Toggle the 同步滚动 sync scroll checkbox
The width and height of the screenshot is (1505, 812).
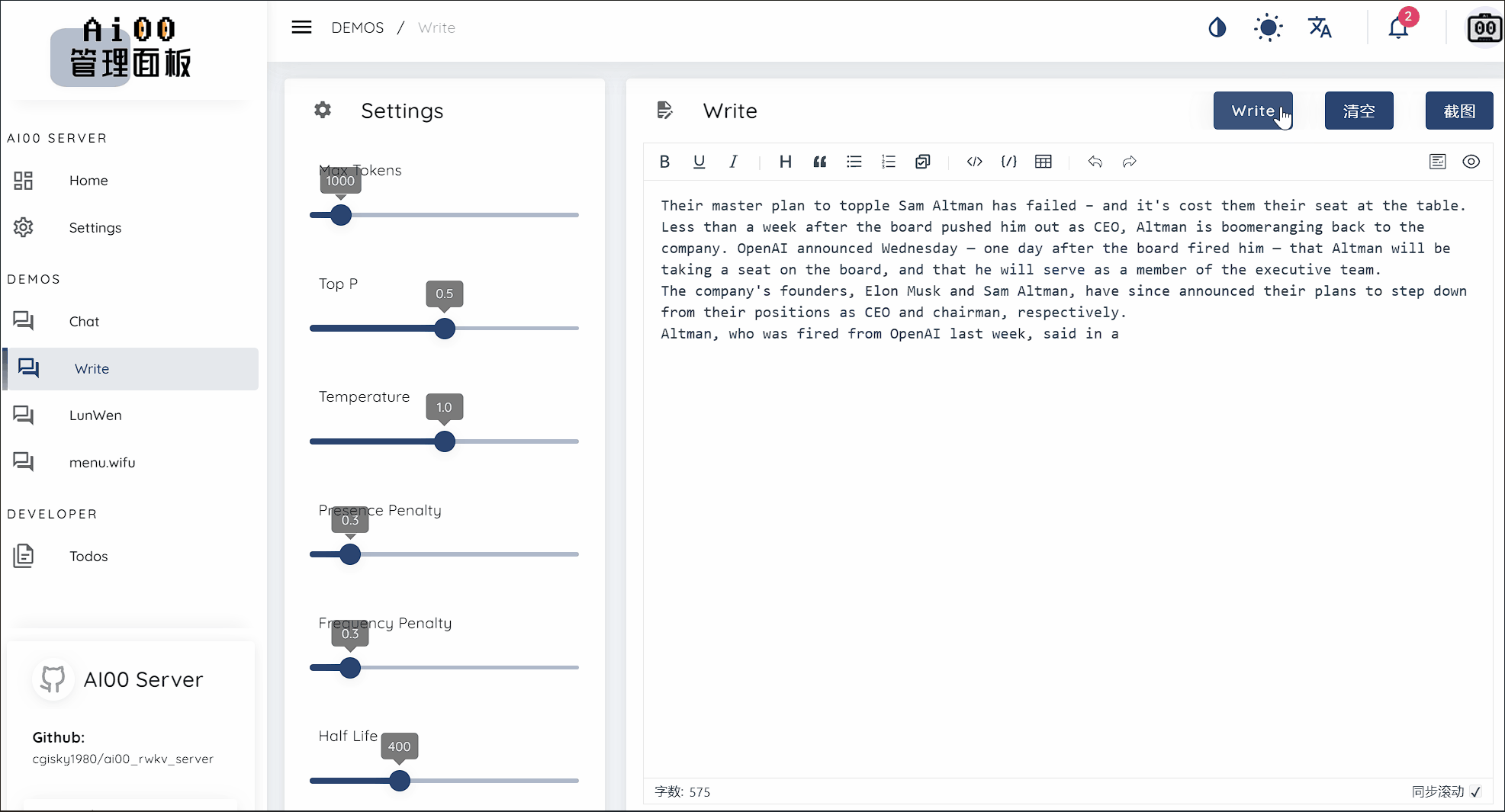[1476, 792]
